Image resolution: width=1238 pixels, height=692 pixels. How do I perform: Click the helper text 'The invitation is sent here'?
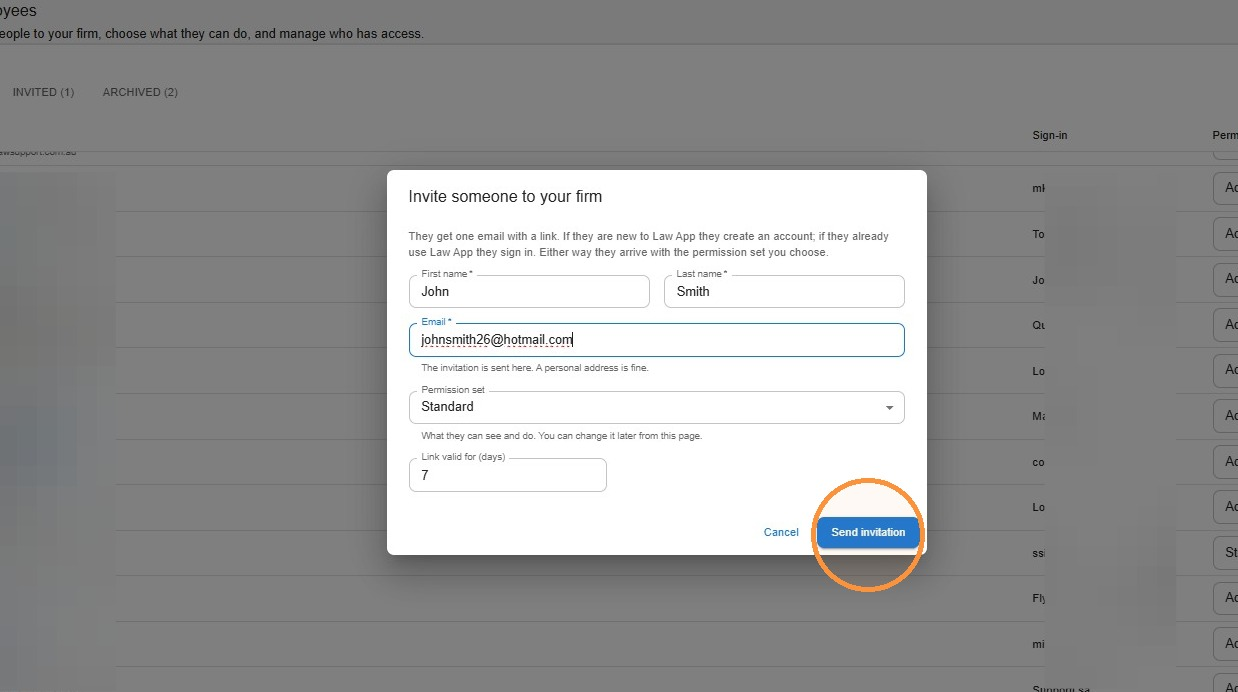(x=535, y=368)
